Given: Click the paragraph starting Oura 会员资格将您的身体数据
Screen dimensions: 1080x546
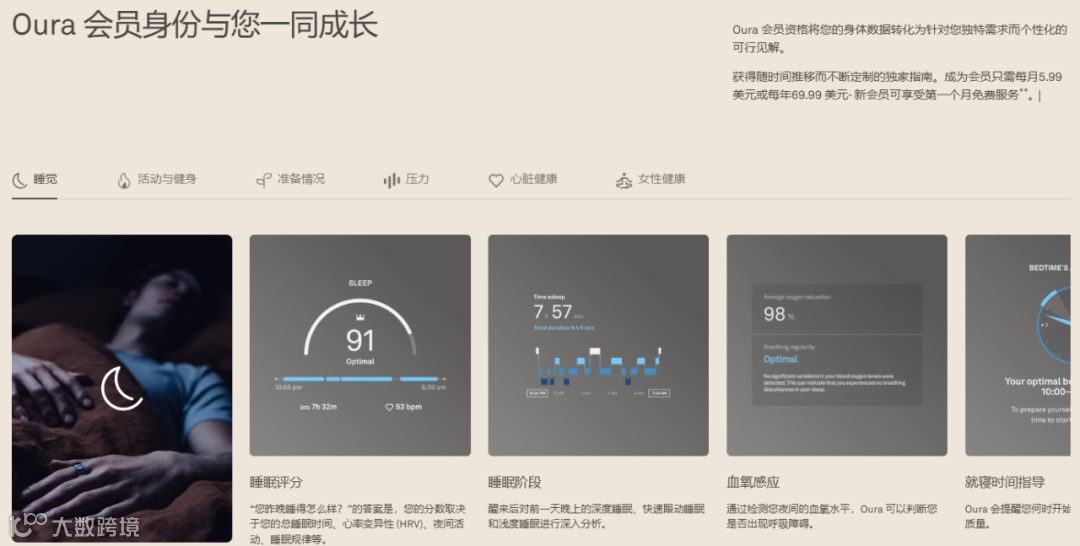Looking at the screenshot, I should click(900, 39).
